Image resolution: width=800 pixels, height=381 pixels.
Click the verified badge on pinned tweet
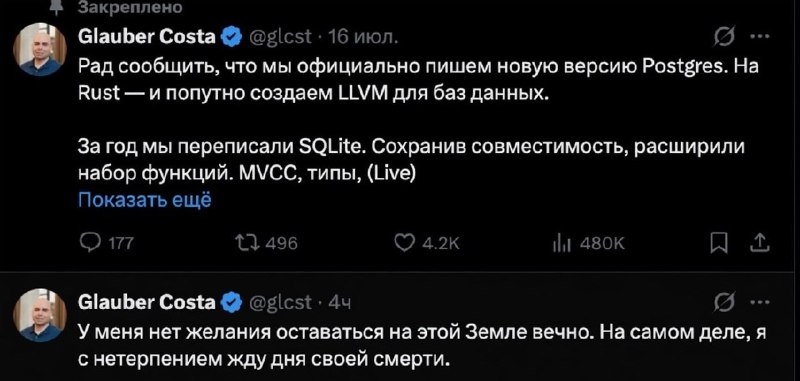232,37
